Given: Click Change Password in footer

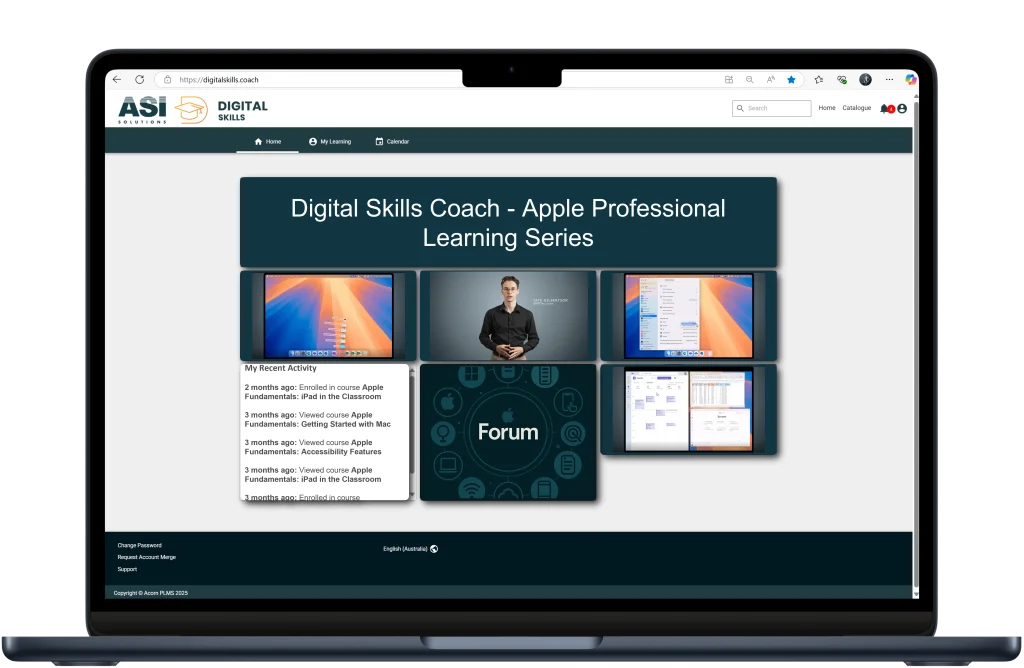Looking at the screenshot, I should 140,545.
